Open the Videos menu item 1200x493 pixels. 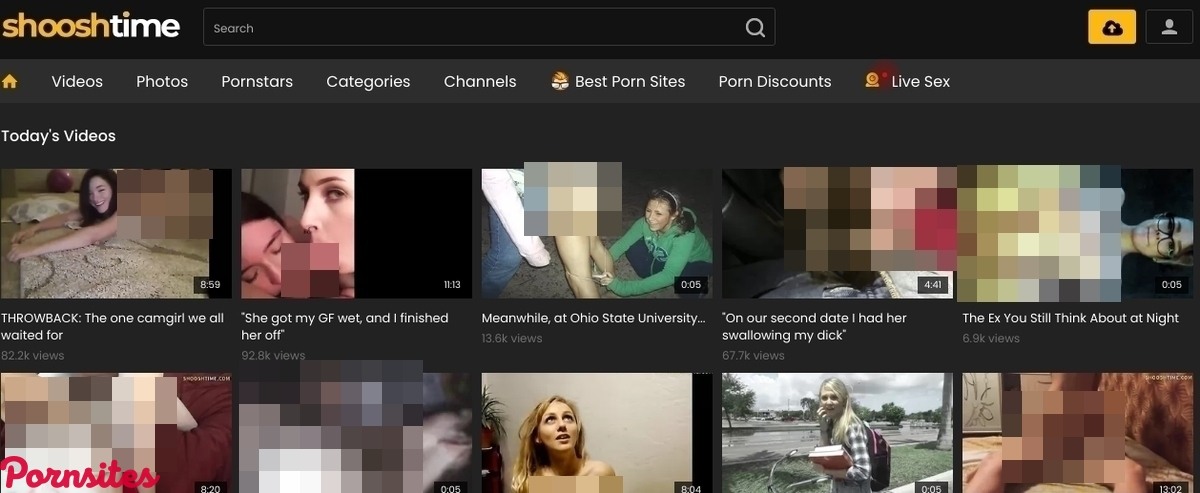click(77, 82)
